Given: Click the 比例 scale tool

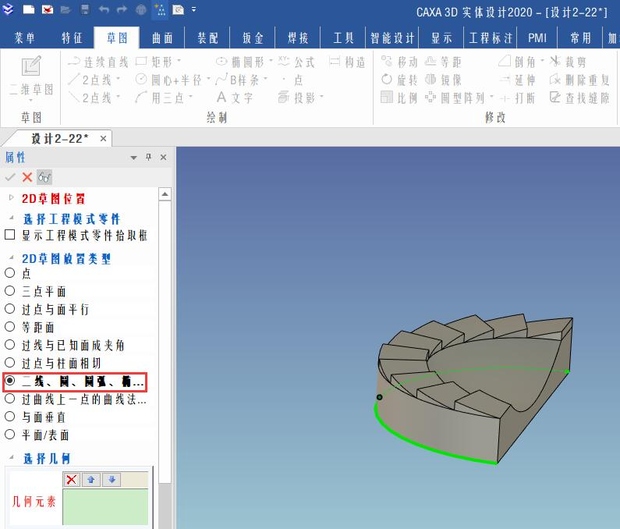Looking at the screenshot, I should click(x=399, y=97).
